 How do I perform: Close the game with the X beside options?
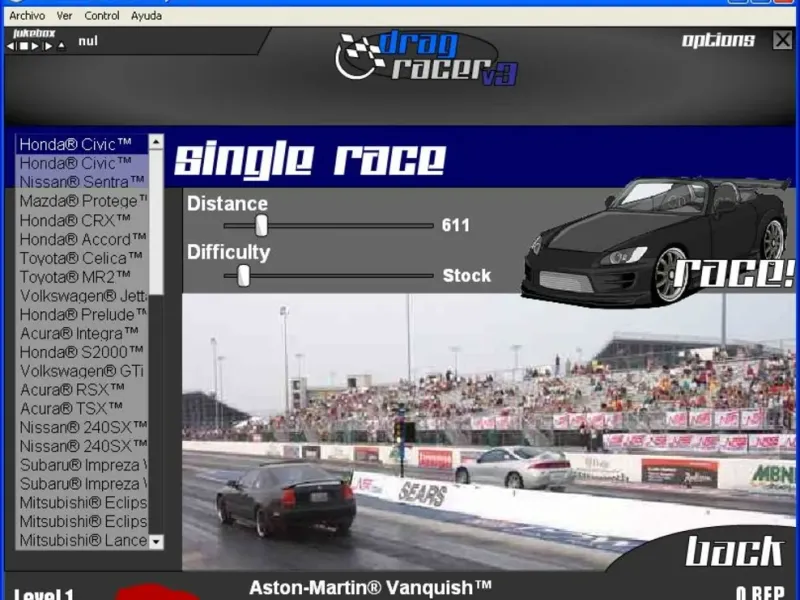782,40
